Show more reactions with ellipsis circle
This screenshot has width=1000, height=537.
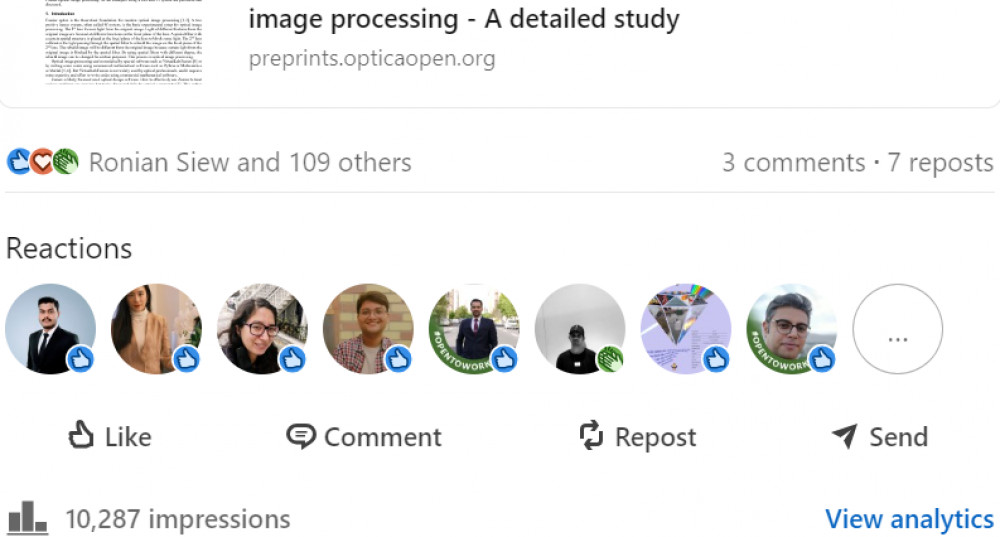[x=897, y=329]
